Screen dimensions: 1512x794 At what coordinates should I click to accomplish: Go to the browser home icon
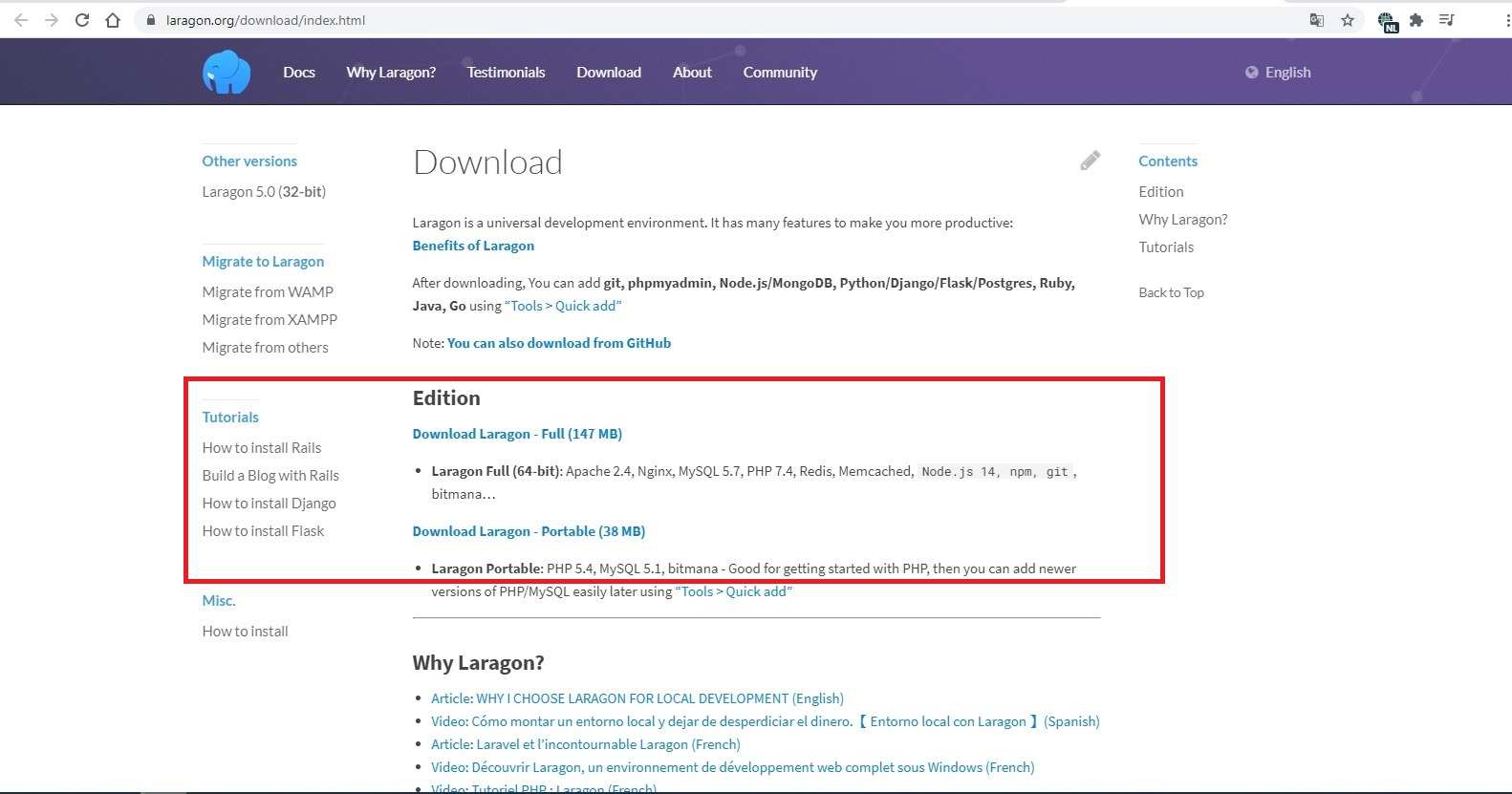click(x=113, y=20)
